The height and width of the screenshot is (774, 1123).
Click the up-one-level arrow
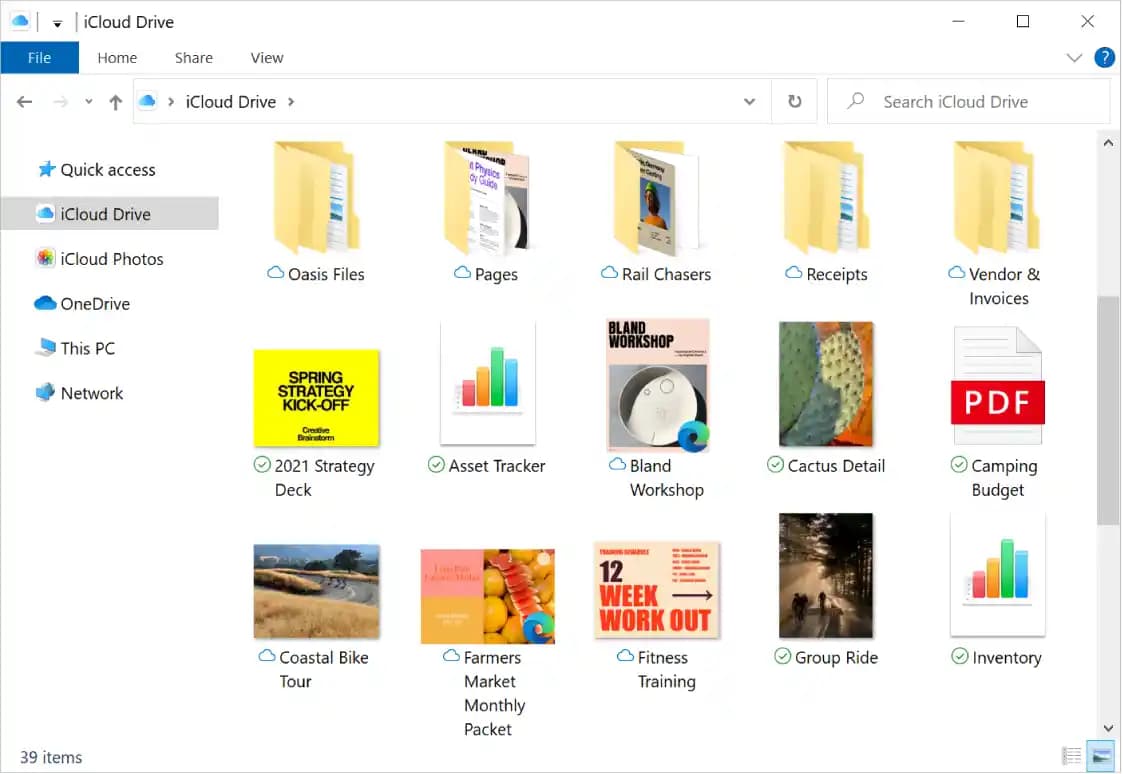click(x=115, y=101)
